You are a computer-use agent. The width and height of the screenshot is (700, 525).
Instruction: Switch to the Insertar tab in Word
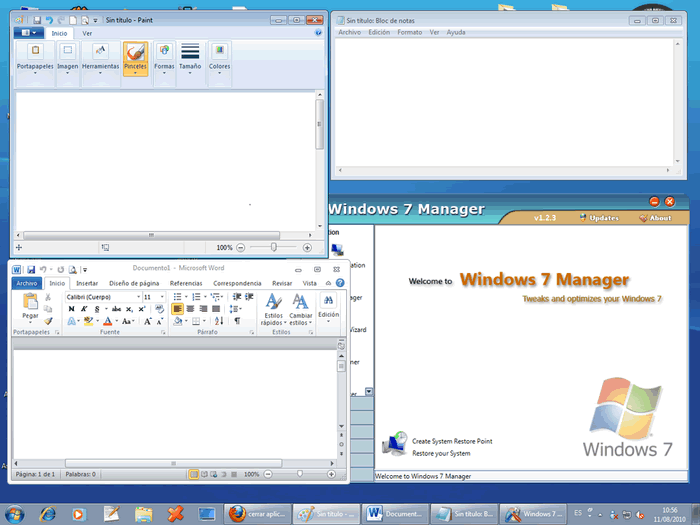(x=87, y=283)
